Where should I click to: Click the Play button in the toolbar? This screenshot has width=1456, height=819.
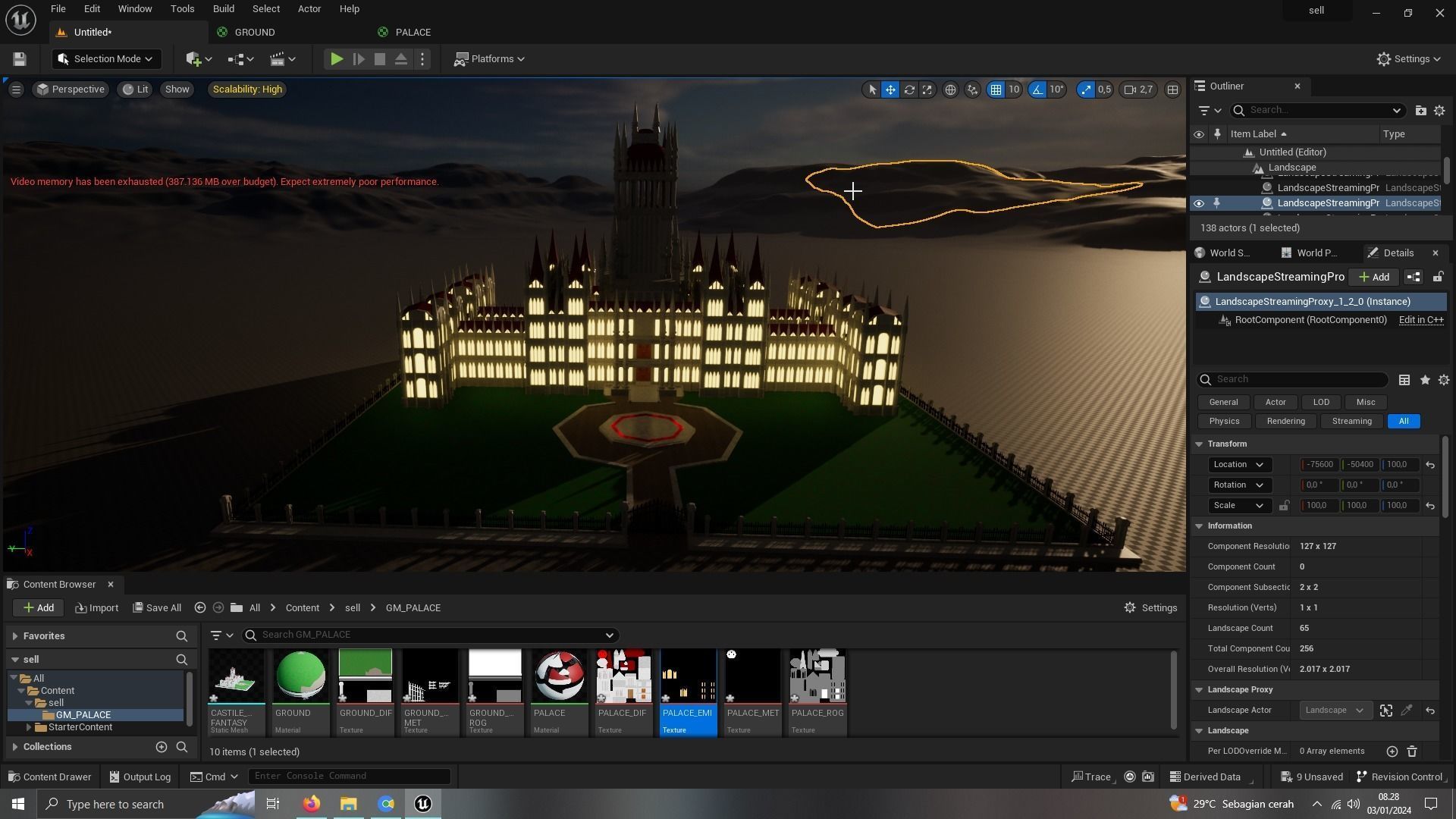click(337, 59)
